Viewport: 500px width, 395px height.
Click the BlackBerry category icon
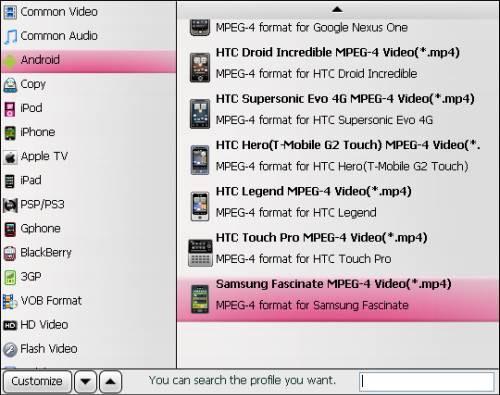[10, 253]
